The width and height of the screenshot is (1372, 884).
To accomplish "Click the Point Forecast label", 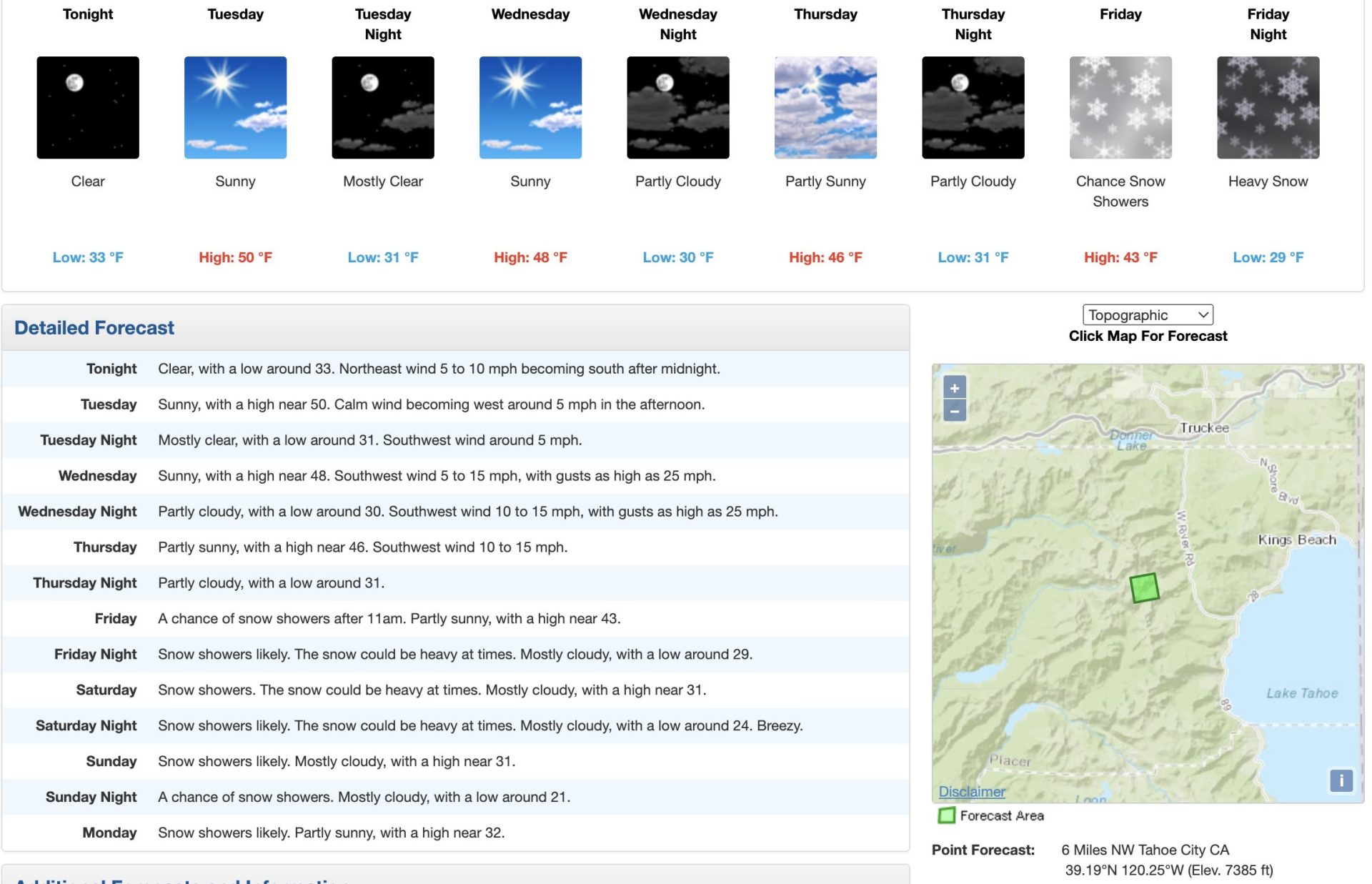I will (983, 850).
